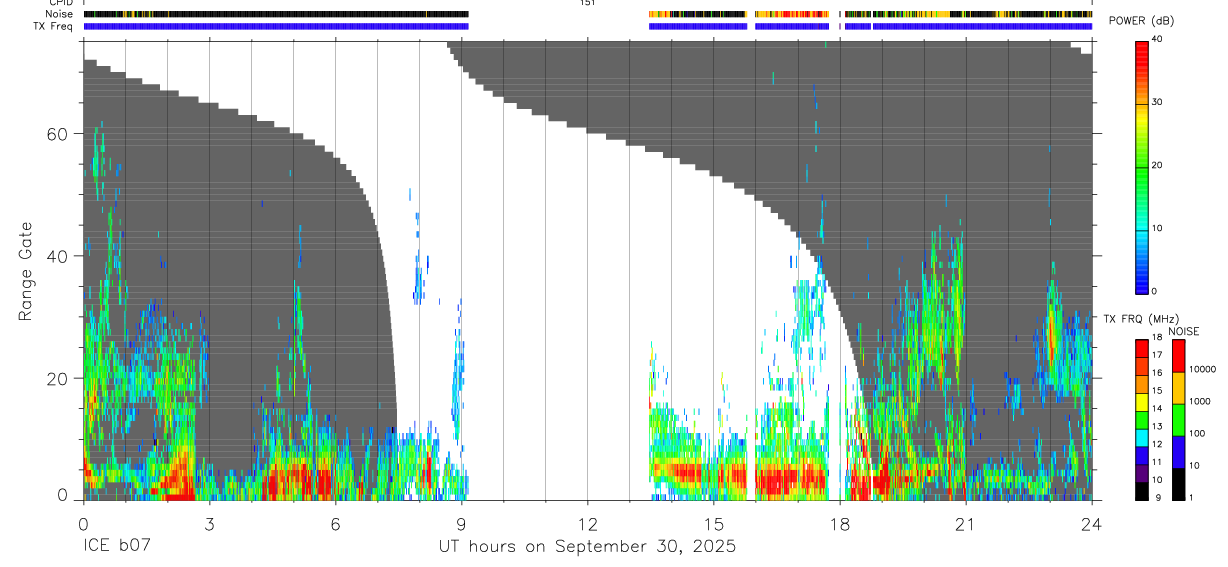Screen dimensions: 1228x567
Task: Click range gate 40 tick label
Action: (58, 256)
